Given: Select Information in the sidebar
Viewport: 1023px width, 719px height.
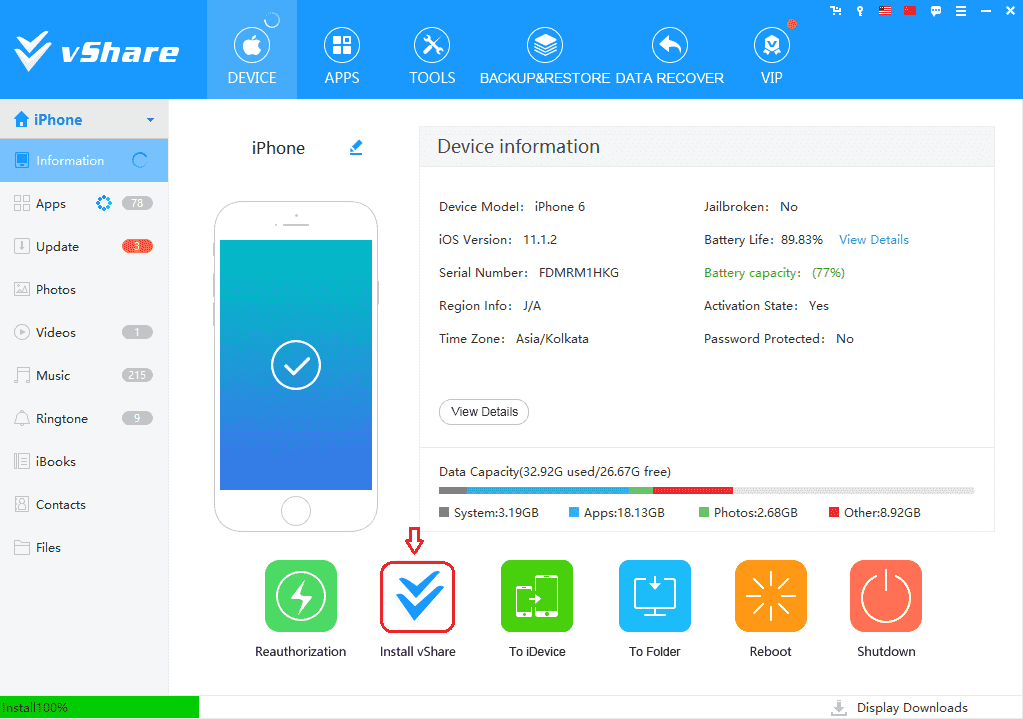Looking at the screenshot, I should (x=84, y=161).
